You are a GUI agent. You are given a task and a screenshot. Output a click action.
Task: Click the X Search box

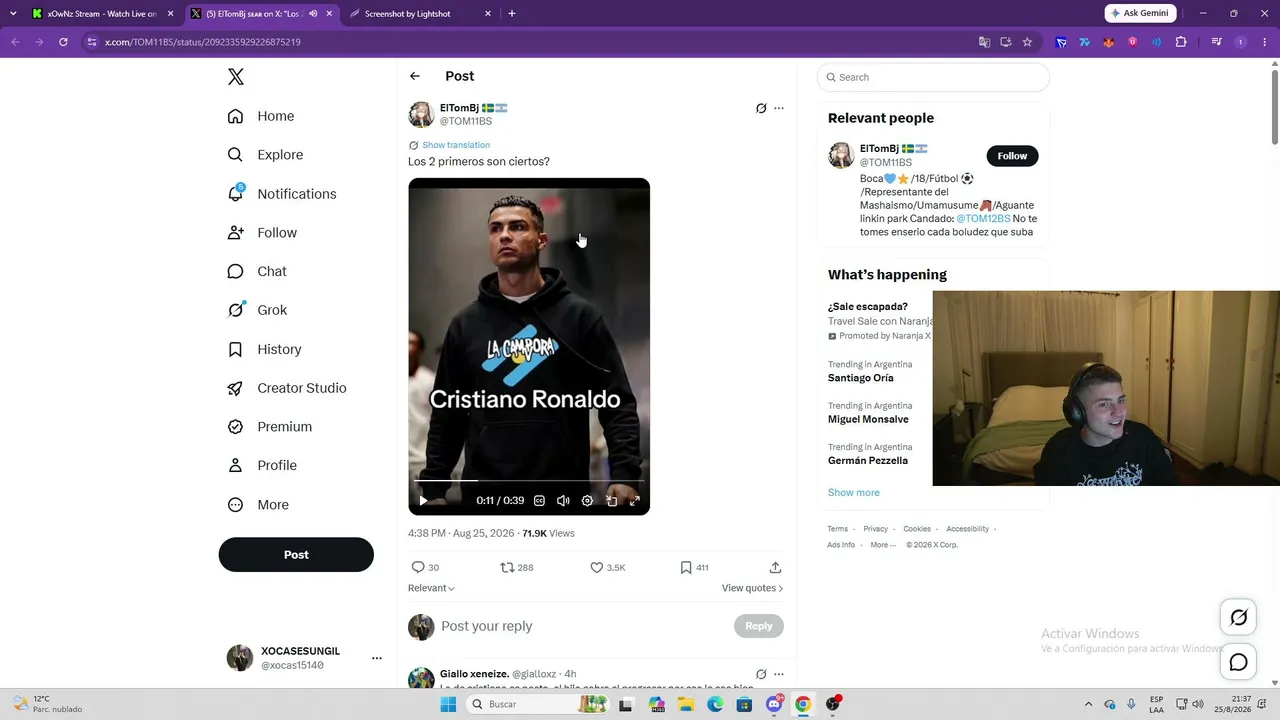tap(933, 77)
